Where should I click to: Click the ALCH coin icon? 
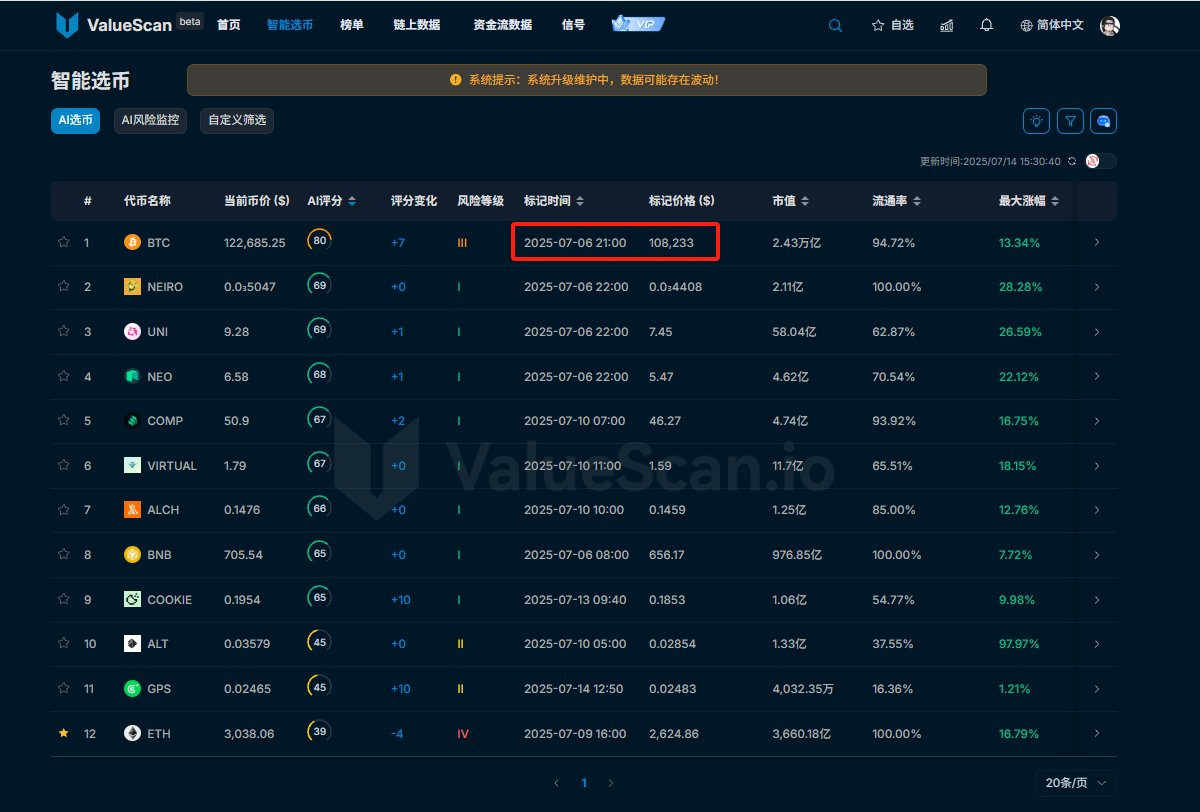click(x=132, y=509)
